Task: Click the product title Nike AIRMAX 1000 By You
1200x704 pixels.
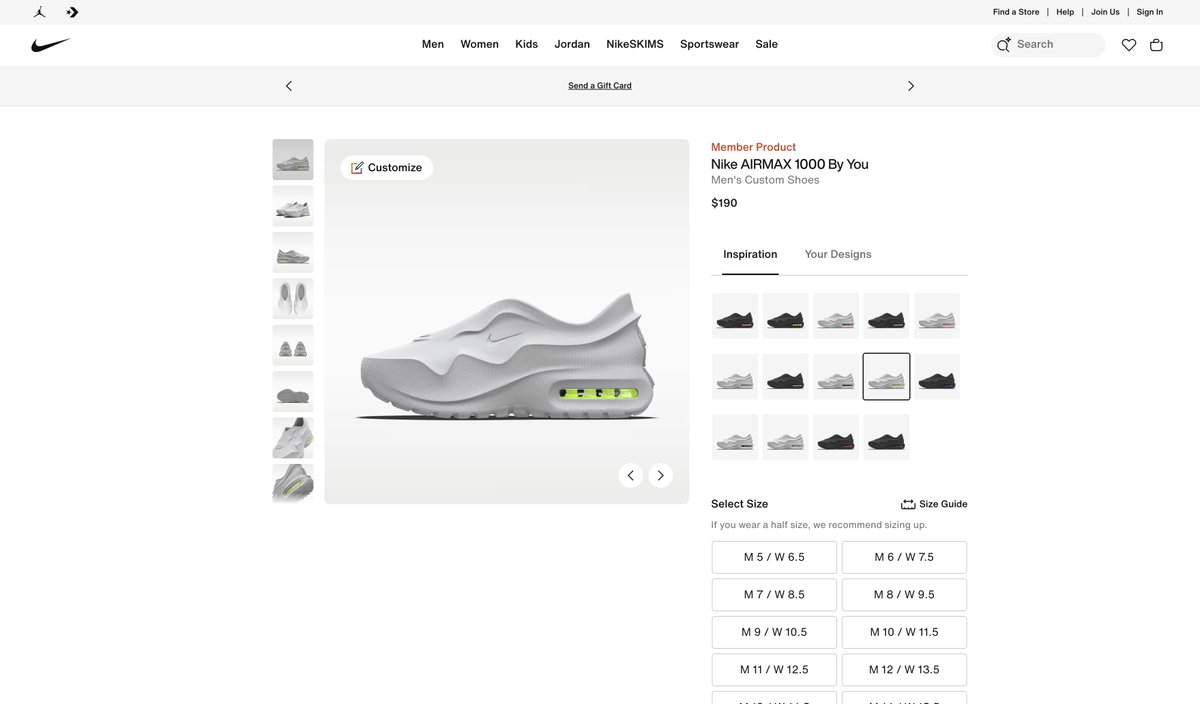Action: (x=790, y=164)
